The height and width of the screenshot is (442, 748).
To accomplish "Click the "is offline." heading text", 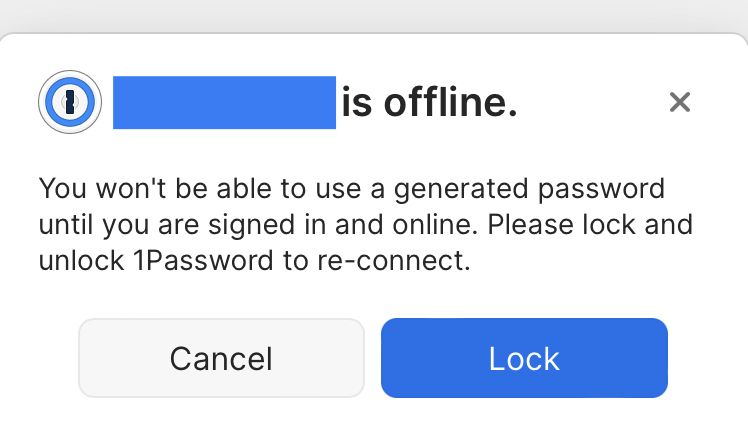I will pyautogui.click(x=429, y=102).
